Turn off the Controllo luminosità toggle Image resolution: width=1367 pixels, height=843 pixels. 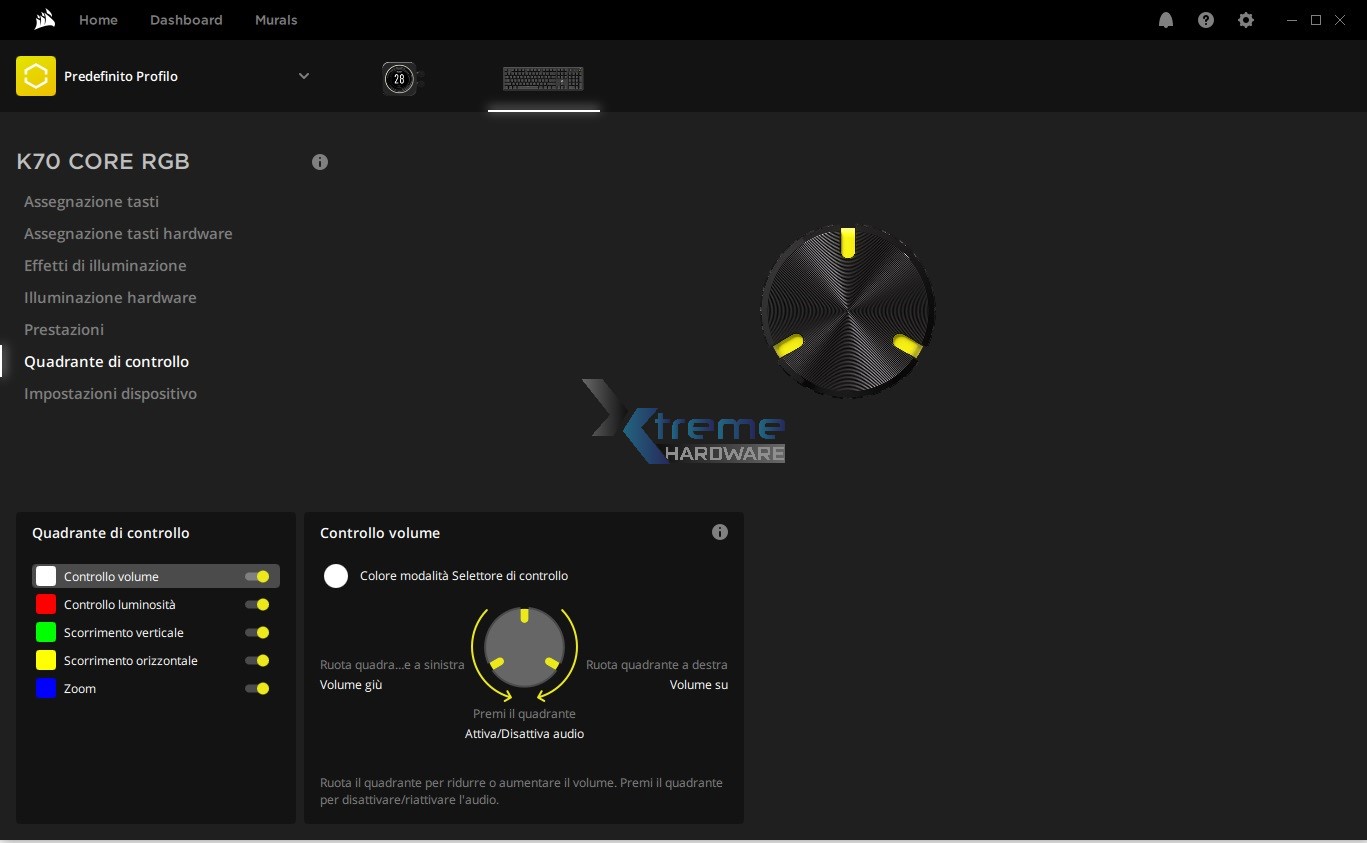click(258, 605)
